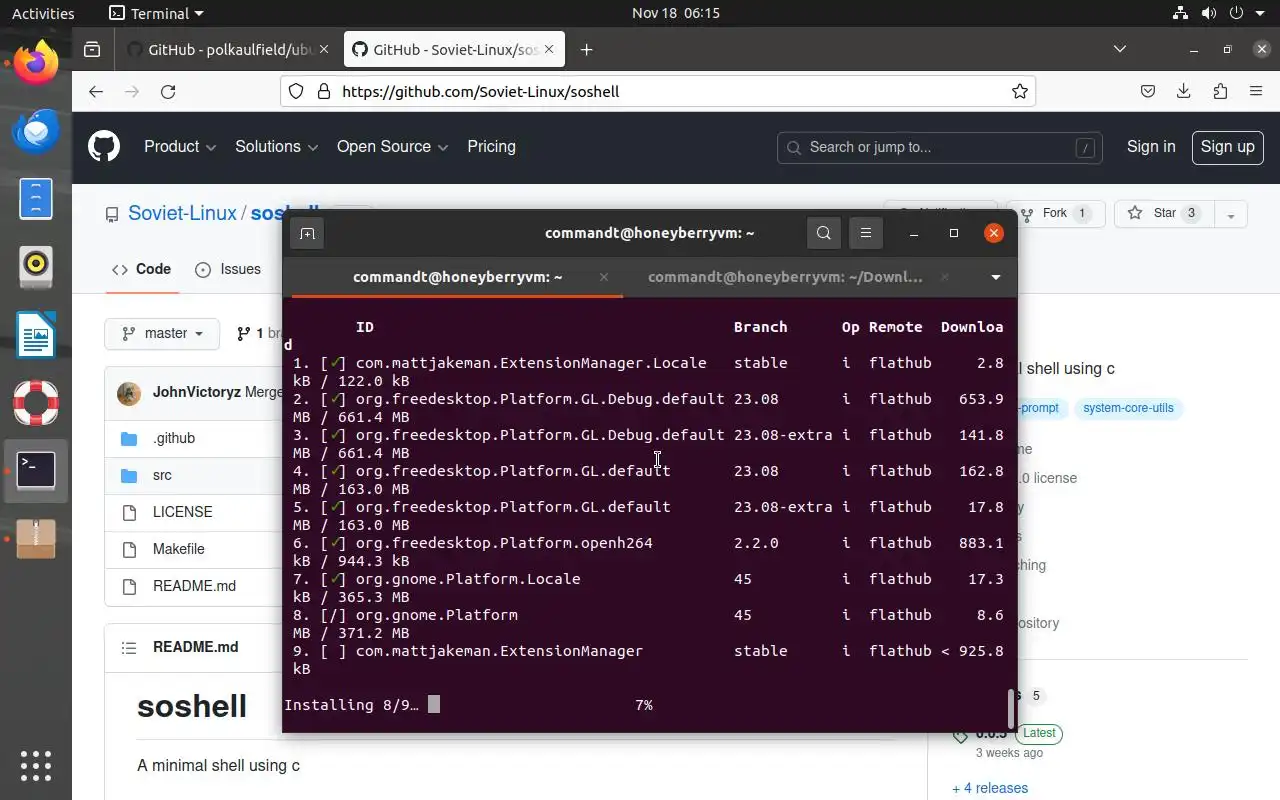Screen dimensions: 1280x800
Task: Open the Files manager dock icon
Action: 36,199
